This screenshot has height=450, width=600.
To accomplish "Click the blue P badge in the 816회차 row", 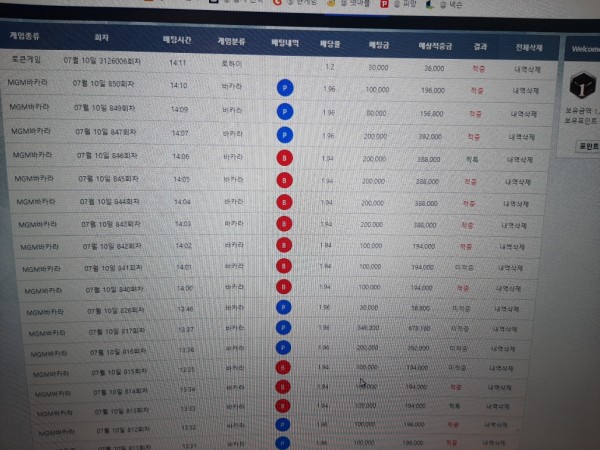I will pos(283,347).
